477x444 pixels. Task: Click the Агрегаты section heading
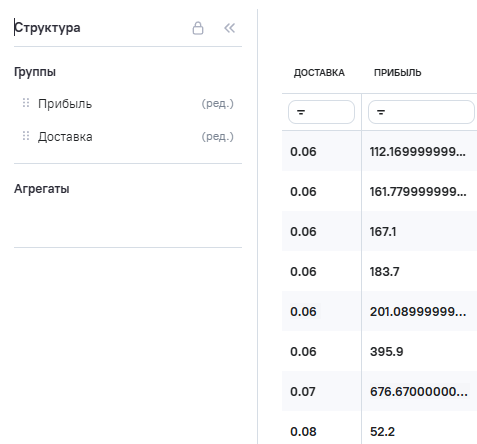tap(42, 189)
